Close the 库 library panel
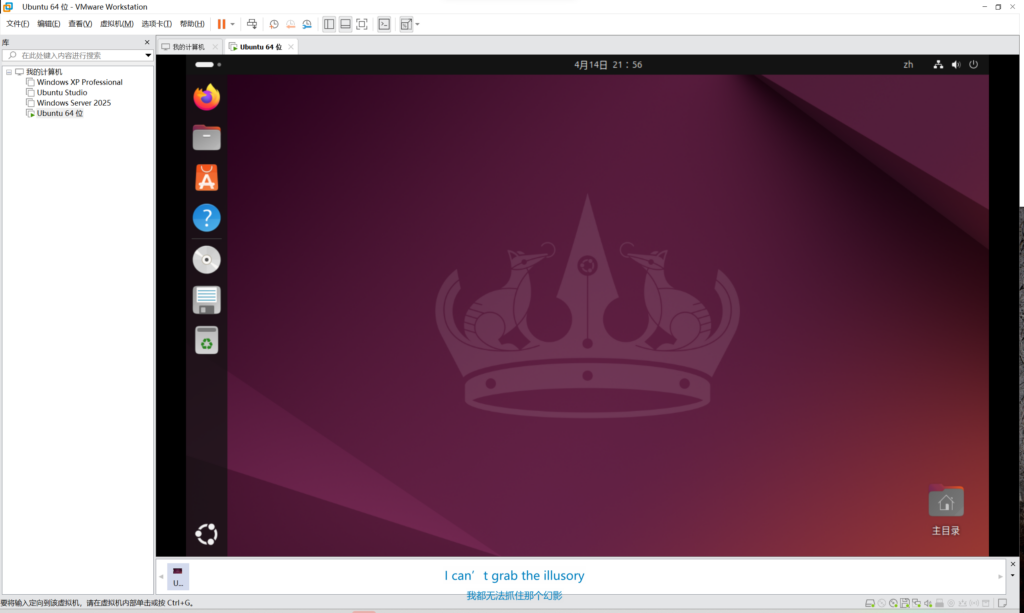Image resolution: width=1024 pixels, height=613 pixels. coord(147,42)
